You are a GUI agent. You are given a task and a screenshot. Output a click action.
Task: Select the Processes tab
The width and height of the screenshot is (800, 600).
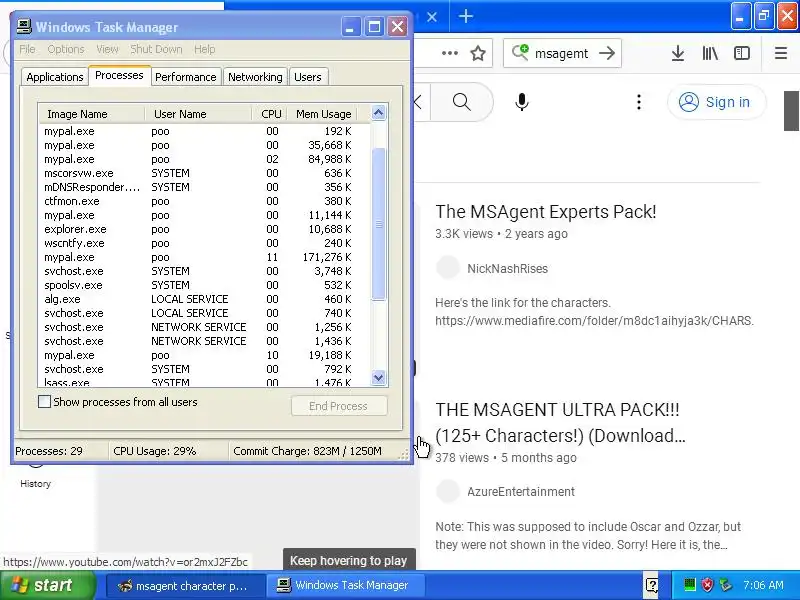(x=119, y=76)
